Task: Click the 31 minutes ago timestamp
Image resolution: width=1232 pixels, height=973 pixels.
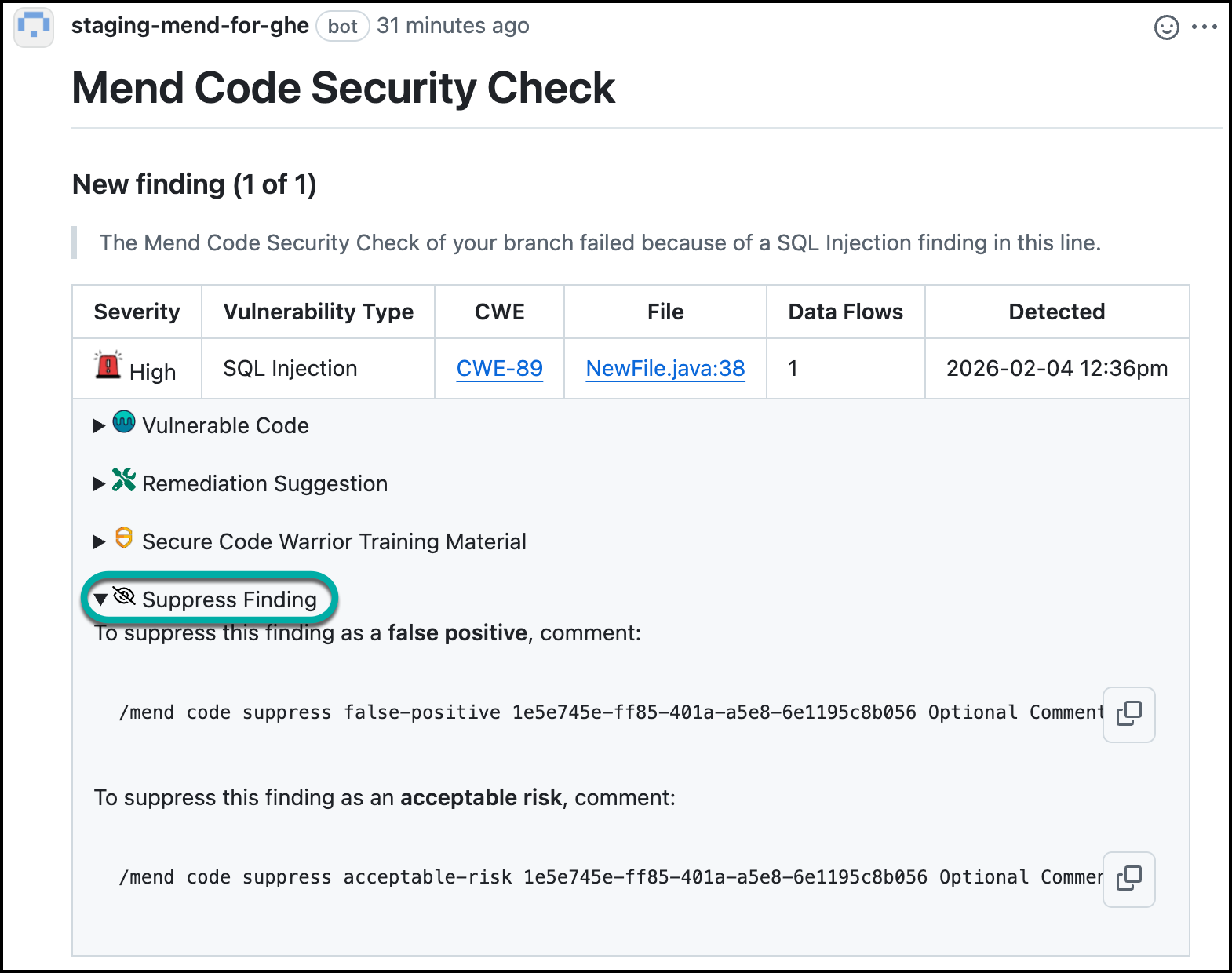Action: coord(453,26)
